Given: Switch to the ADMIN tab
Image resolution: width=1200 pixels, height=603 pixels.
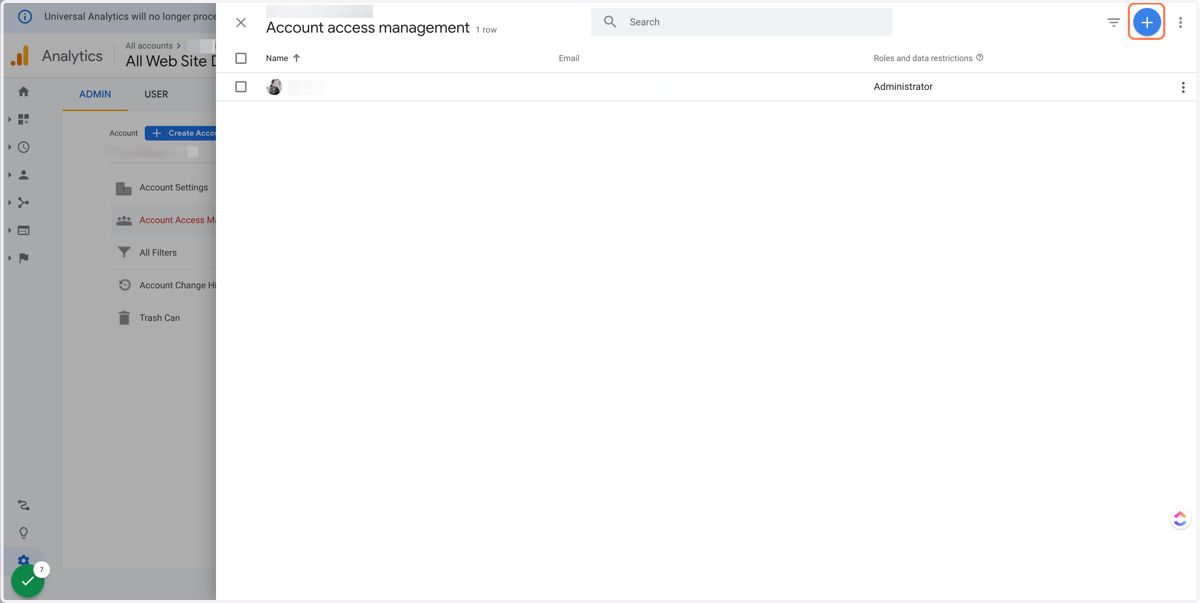Looking at the screenshot, I should 95,94.
